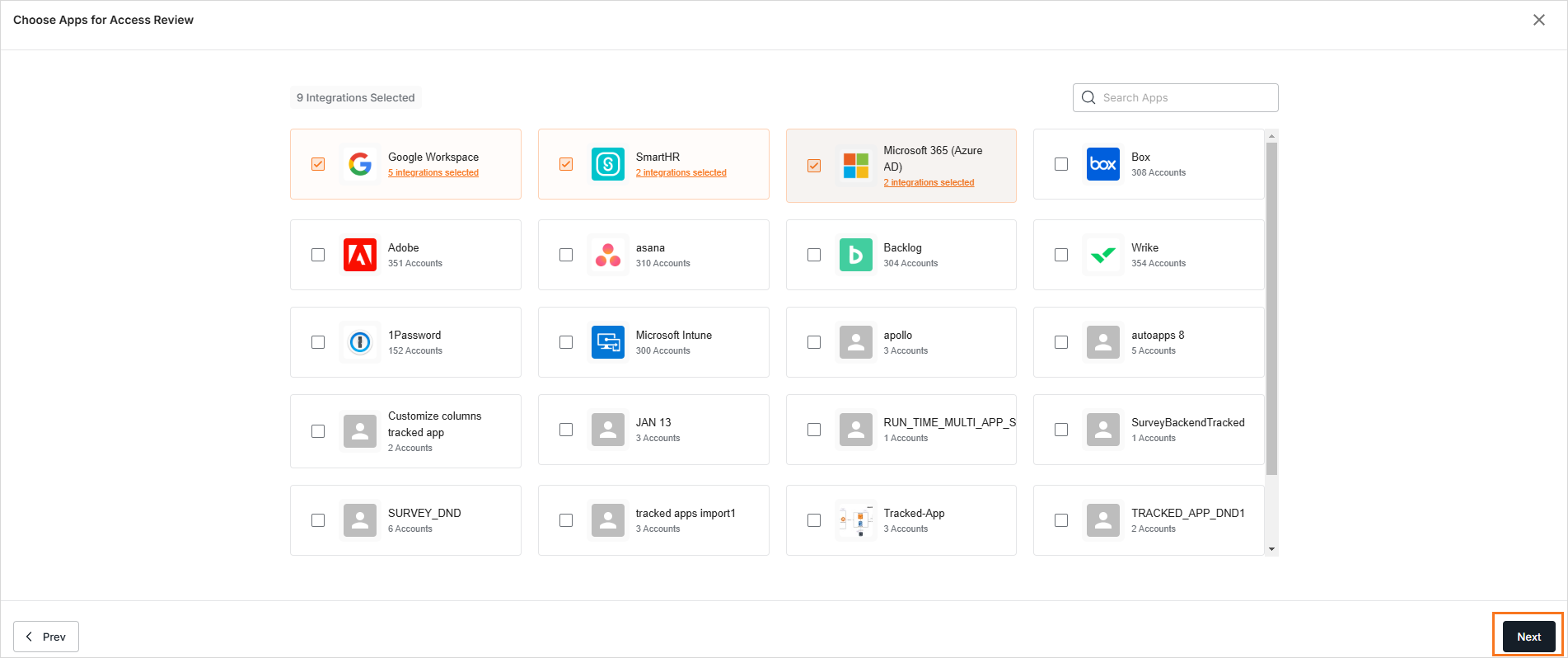Click the search magnifier icon
Screen dimensions: 1568x658
click(1088, 97)
